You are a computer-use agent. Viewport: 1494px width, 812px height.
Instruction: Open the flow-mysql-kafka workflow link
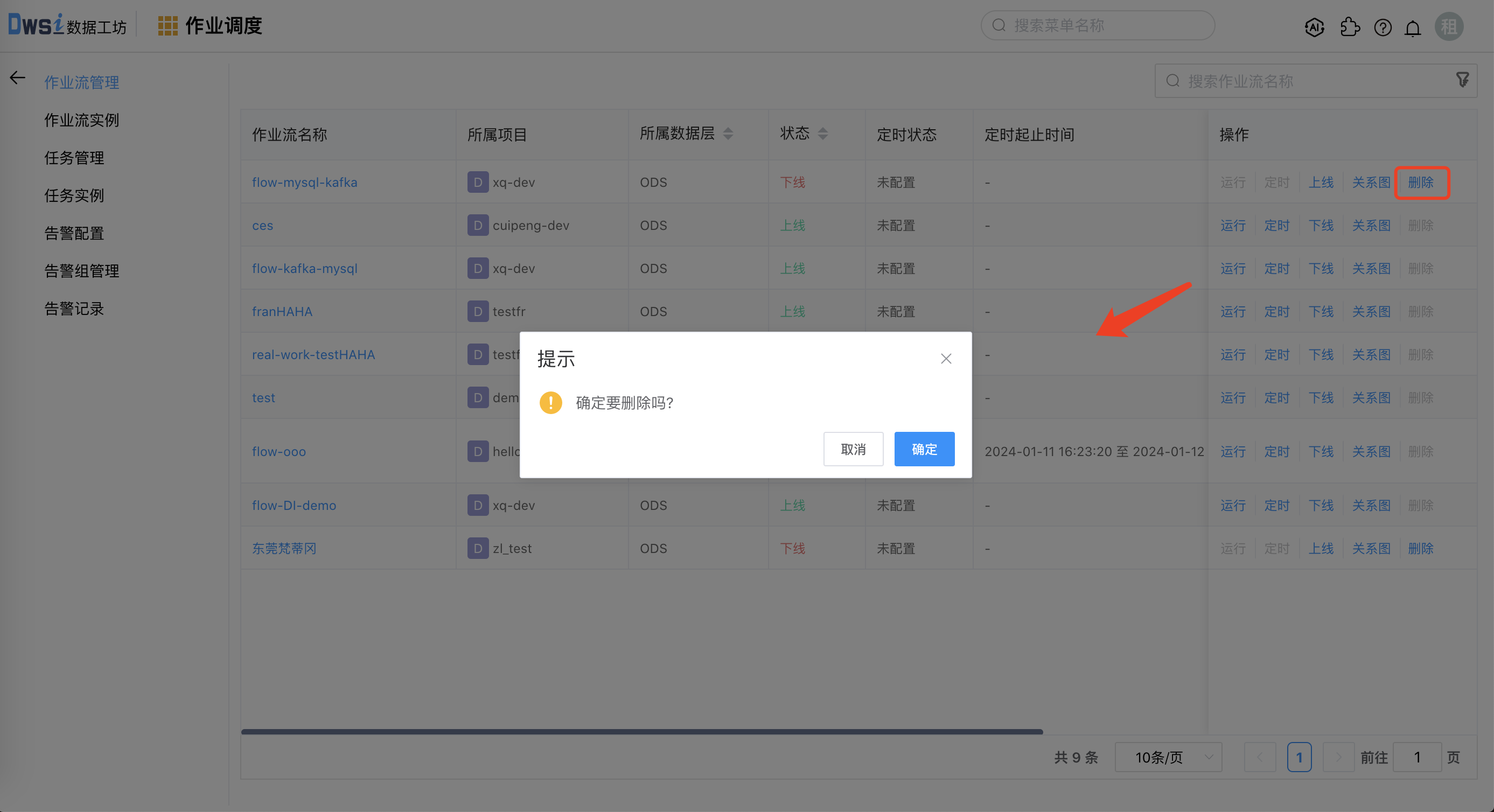click(x=304, y=181)
